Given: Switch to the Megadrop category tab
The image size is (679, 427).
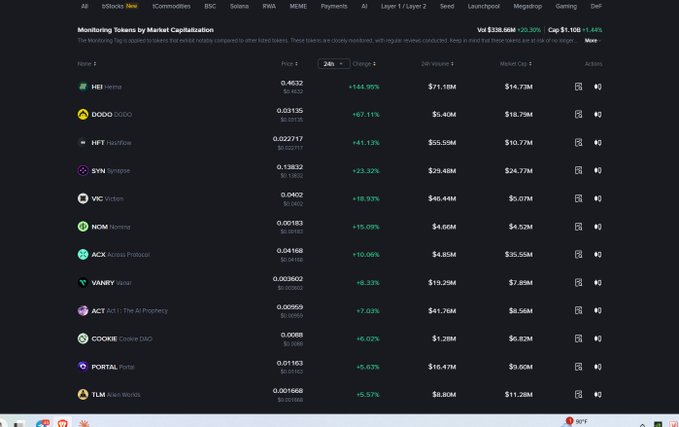Looking at the screenshot, I should tap(527, 6).
